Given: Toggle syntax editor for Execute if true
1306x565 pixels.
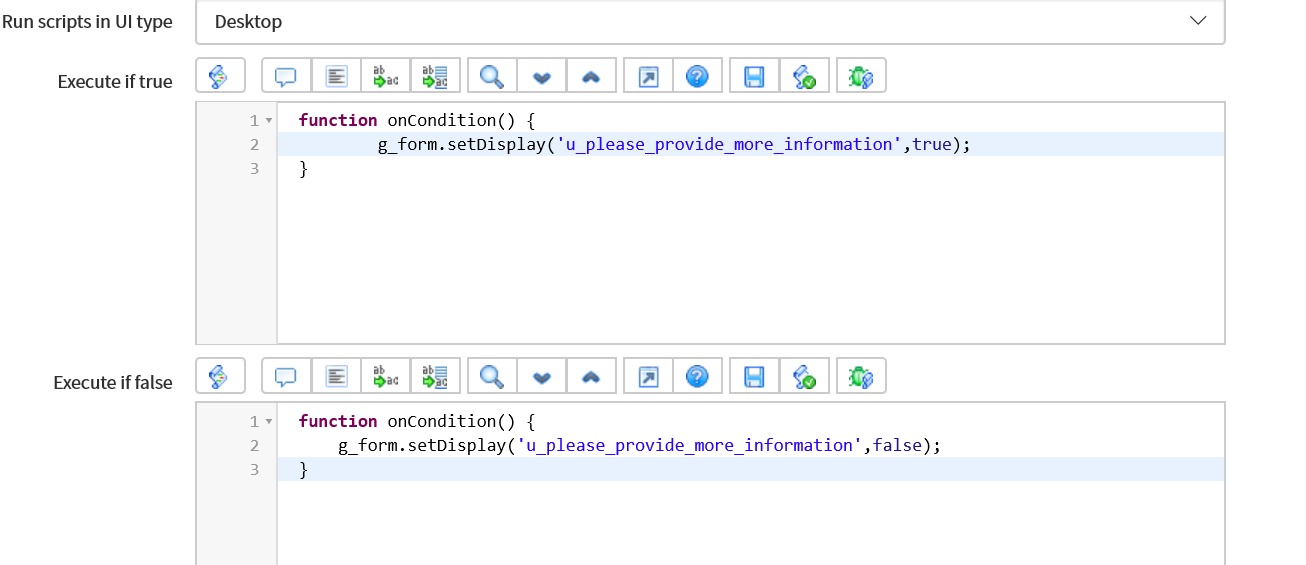Looking at the screenshot, I should pos(220,76).
